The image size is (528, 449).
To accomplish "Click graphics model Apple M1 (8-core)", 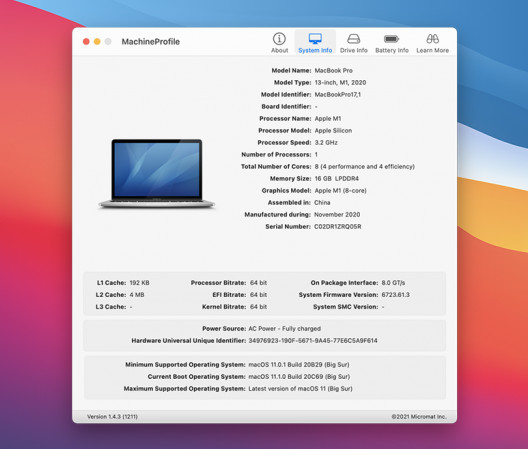I will coord(340,191).
